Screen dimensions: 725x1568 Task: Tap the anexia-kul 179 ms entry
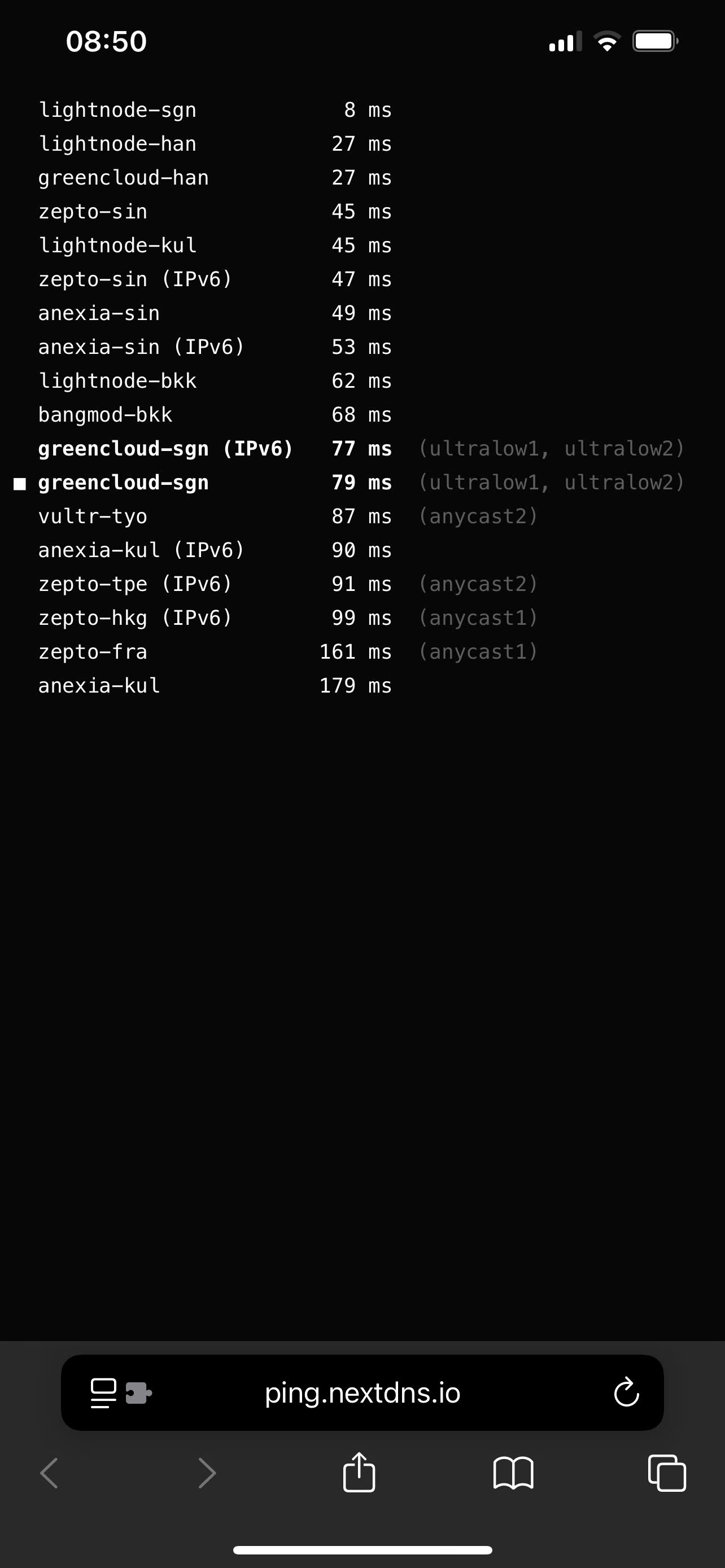point(215,685)
